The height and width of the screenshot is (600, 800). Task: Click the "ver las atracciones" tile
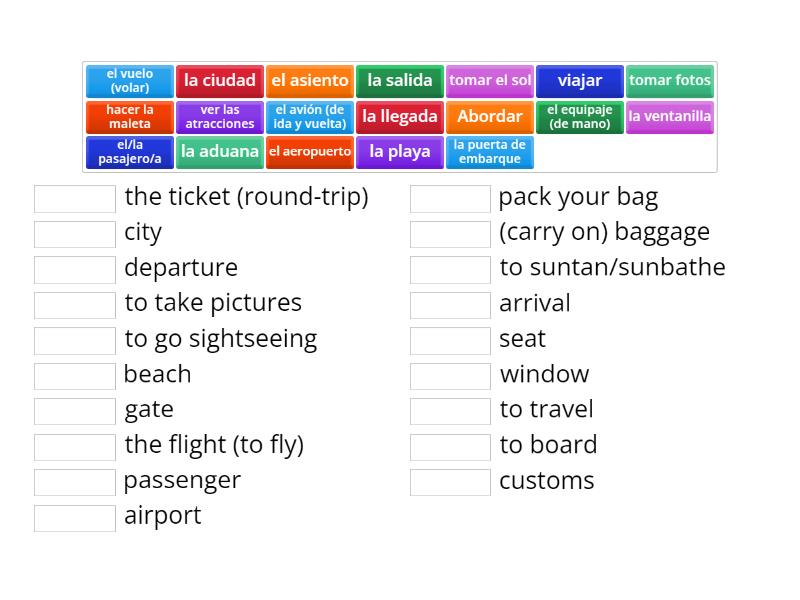click(x=220, y=117)
